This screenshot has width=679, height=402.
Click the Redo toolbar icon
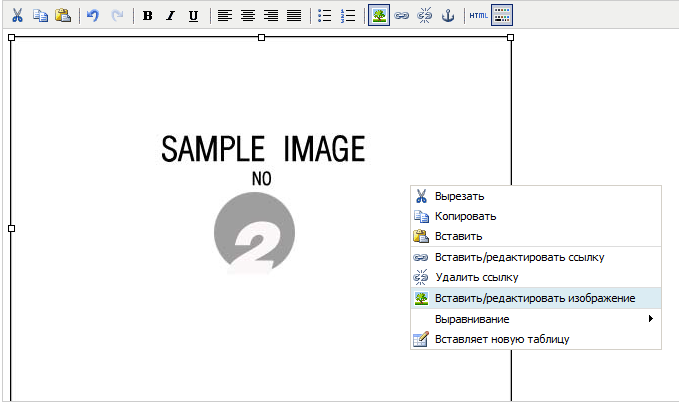(x=117, y=16)
